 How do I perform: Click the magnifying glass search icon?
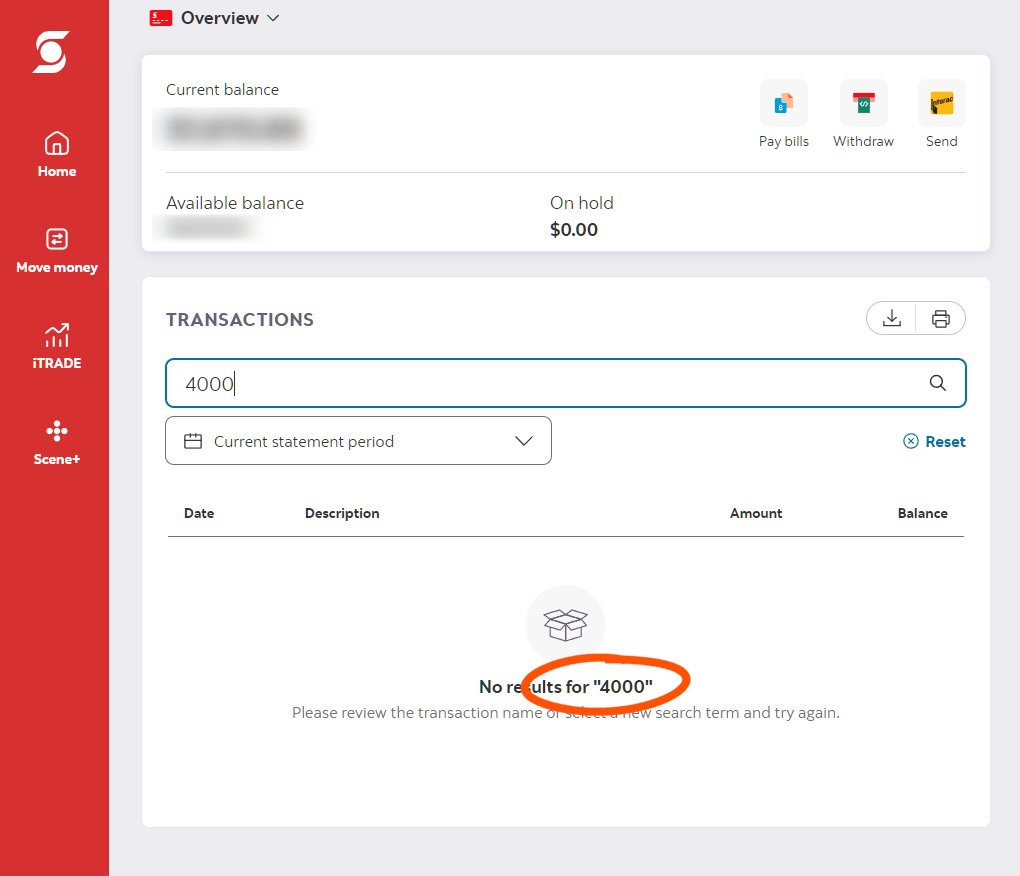(x=937, y=383)
